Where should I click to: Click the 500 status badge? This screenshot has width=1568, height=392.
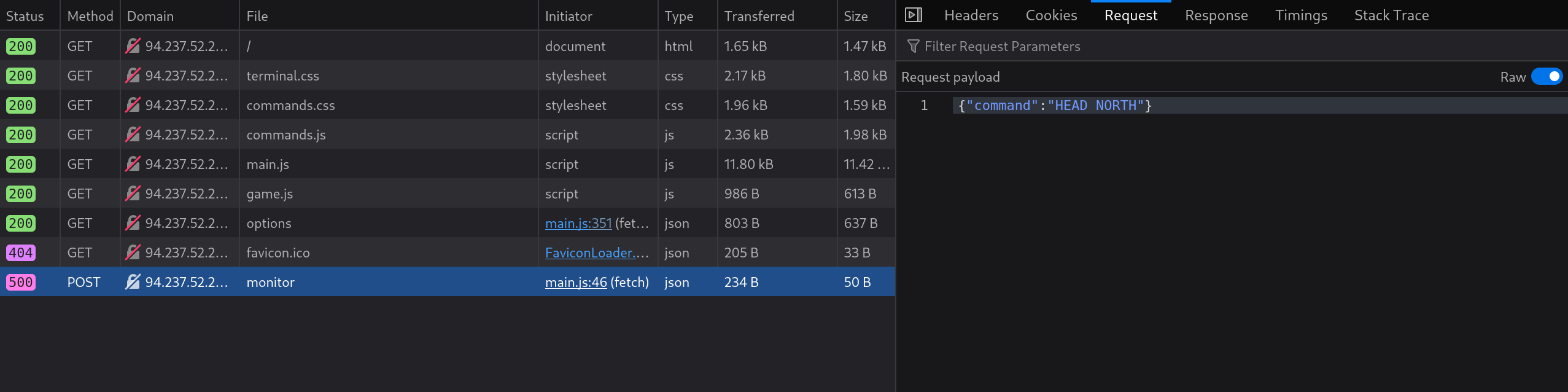pos(21,282)
